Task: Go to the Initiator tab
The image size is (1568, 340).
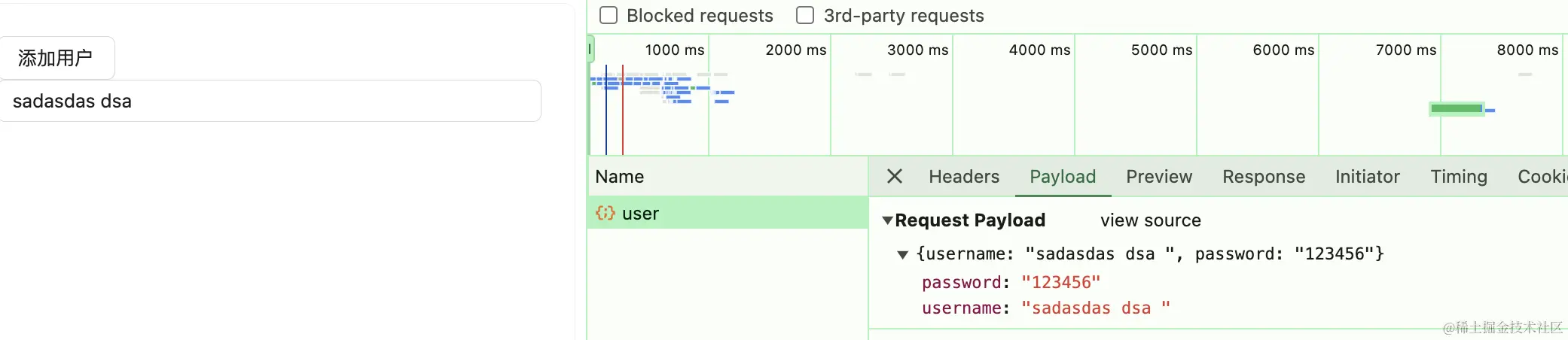Action: point(1367,177)
